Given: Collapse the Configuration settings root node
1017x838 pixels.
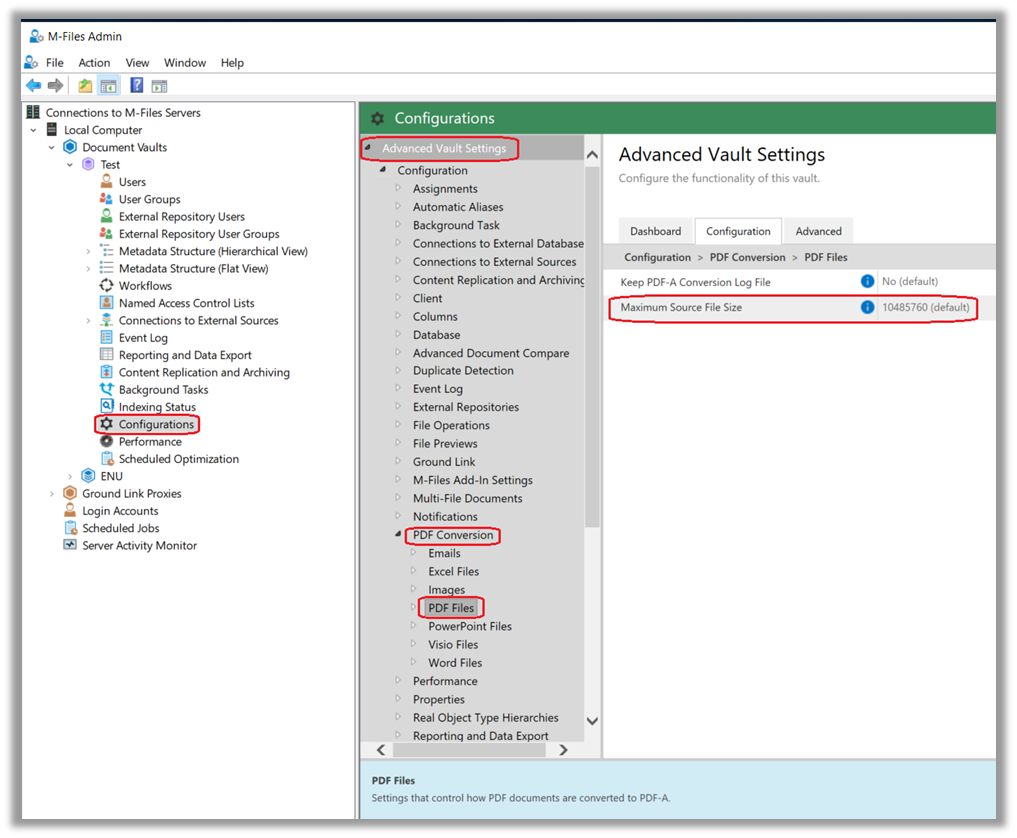Looking at the screenshot, I should (x=383, y=169).
